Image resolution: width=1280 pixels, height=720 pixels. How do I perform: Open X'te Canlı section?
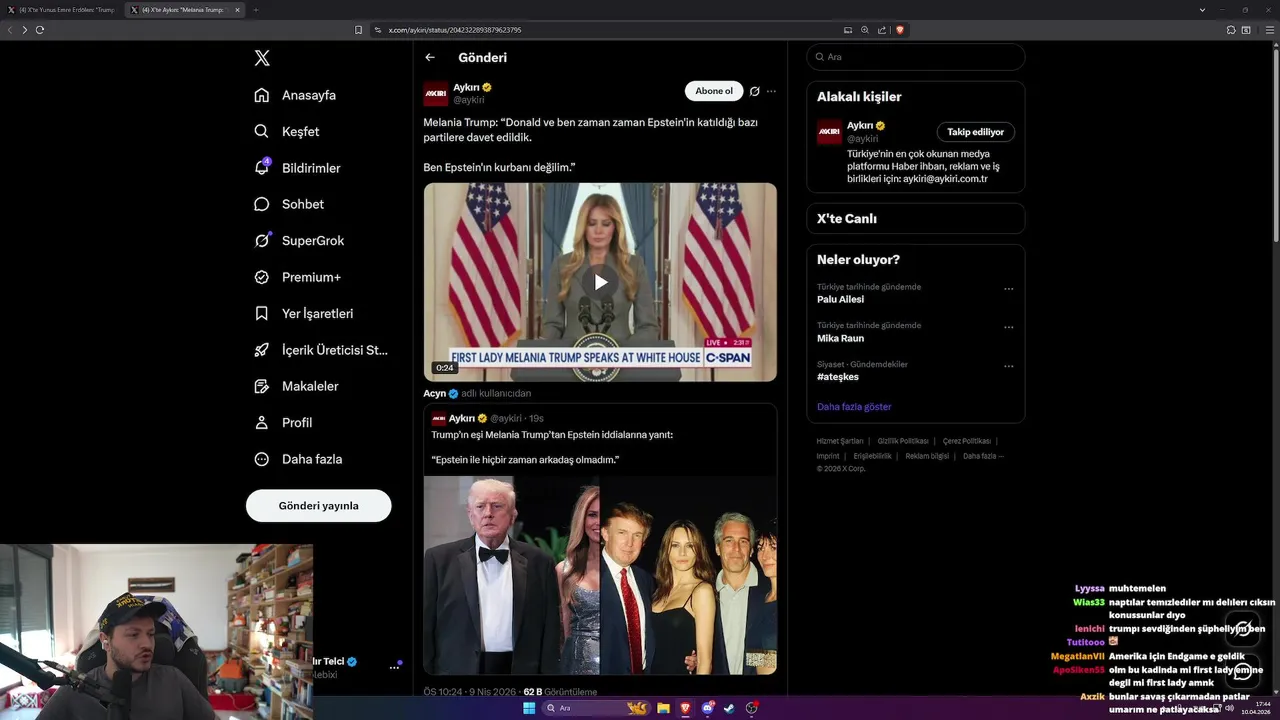916,219
